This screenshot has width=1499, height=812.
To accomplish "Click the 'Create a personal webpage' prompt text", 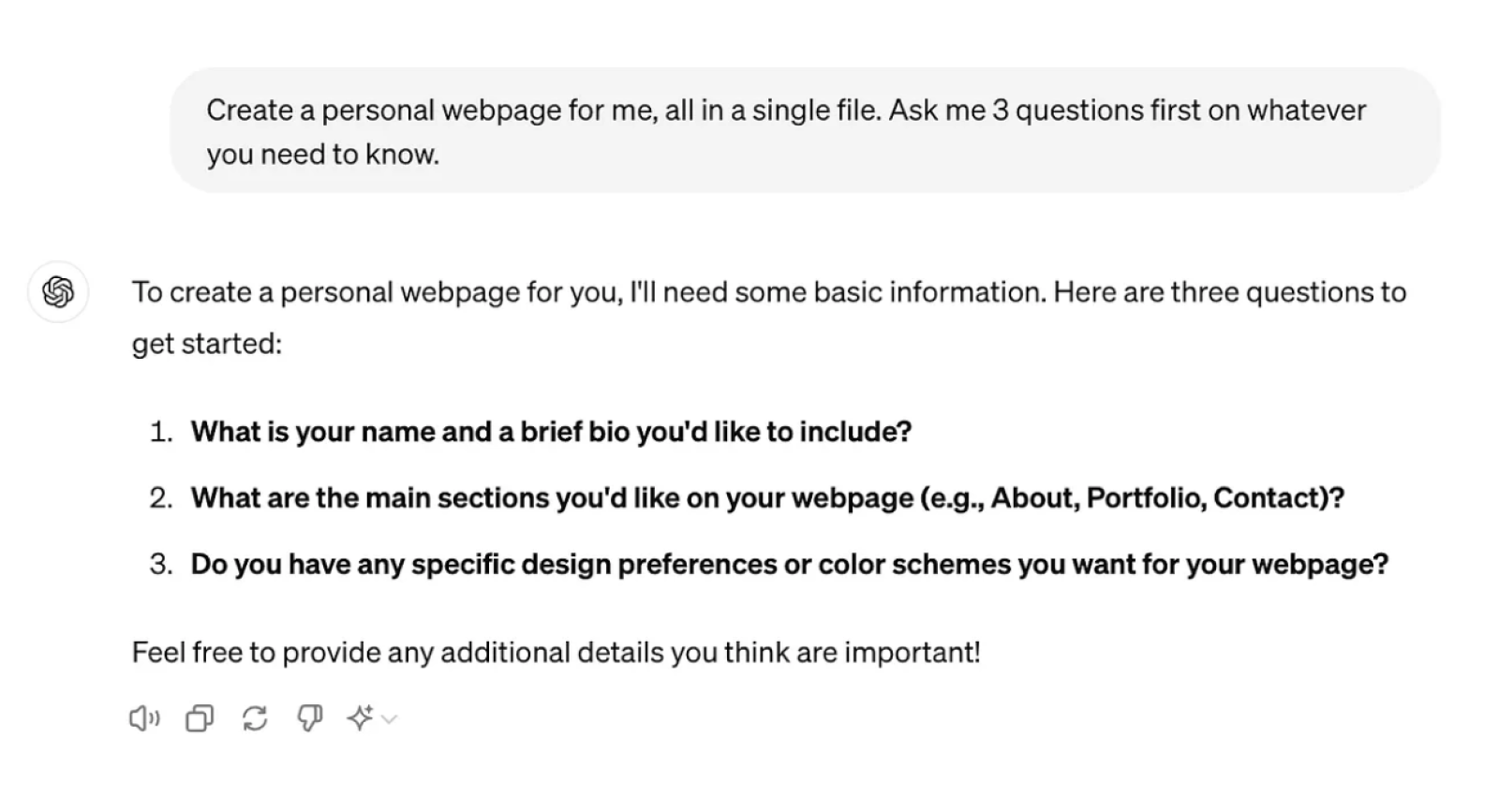I will (x=785, y=110).
